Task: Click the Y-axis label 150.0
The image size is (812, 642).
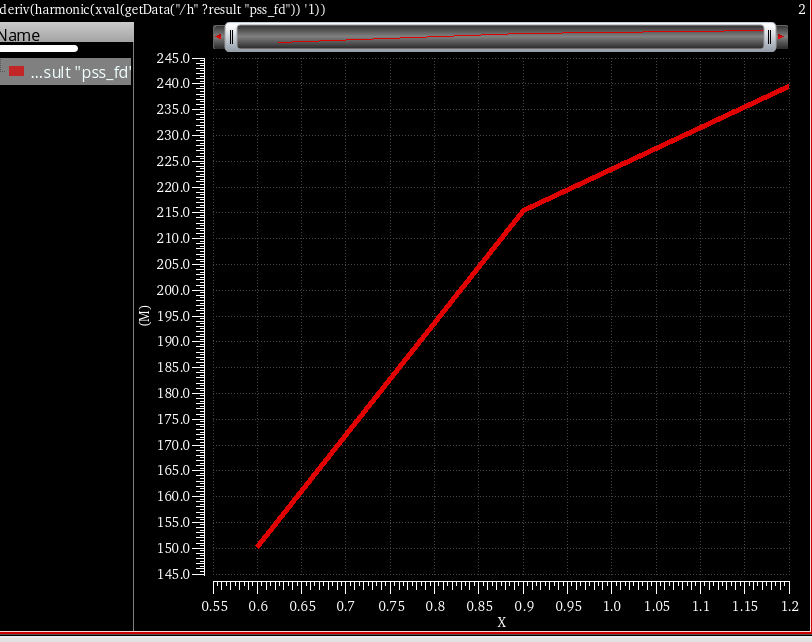Action: tap(173, 548)
